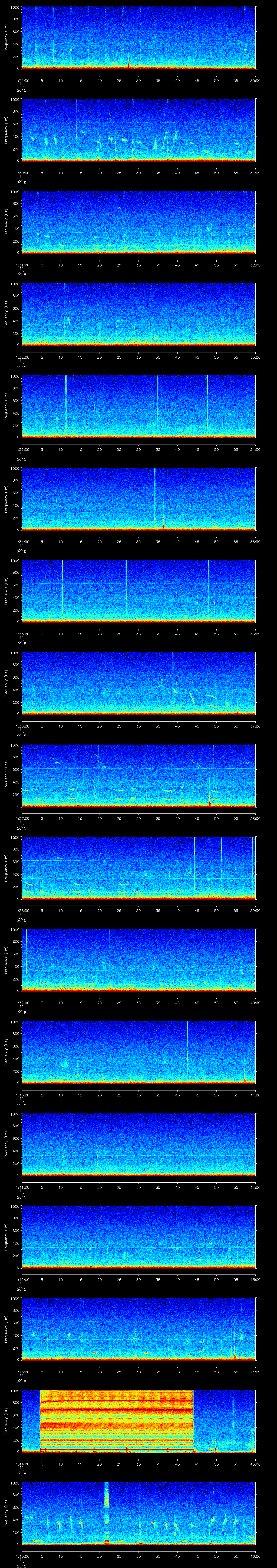Select the spectrogram panel starting at 1:39:00
Image resolution: width=277 pixels, height=1568 pixels.
pos(139,959)
